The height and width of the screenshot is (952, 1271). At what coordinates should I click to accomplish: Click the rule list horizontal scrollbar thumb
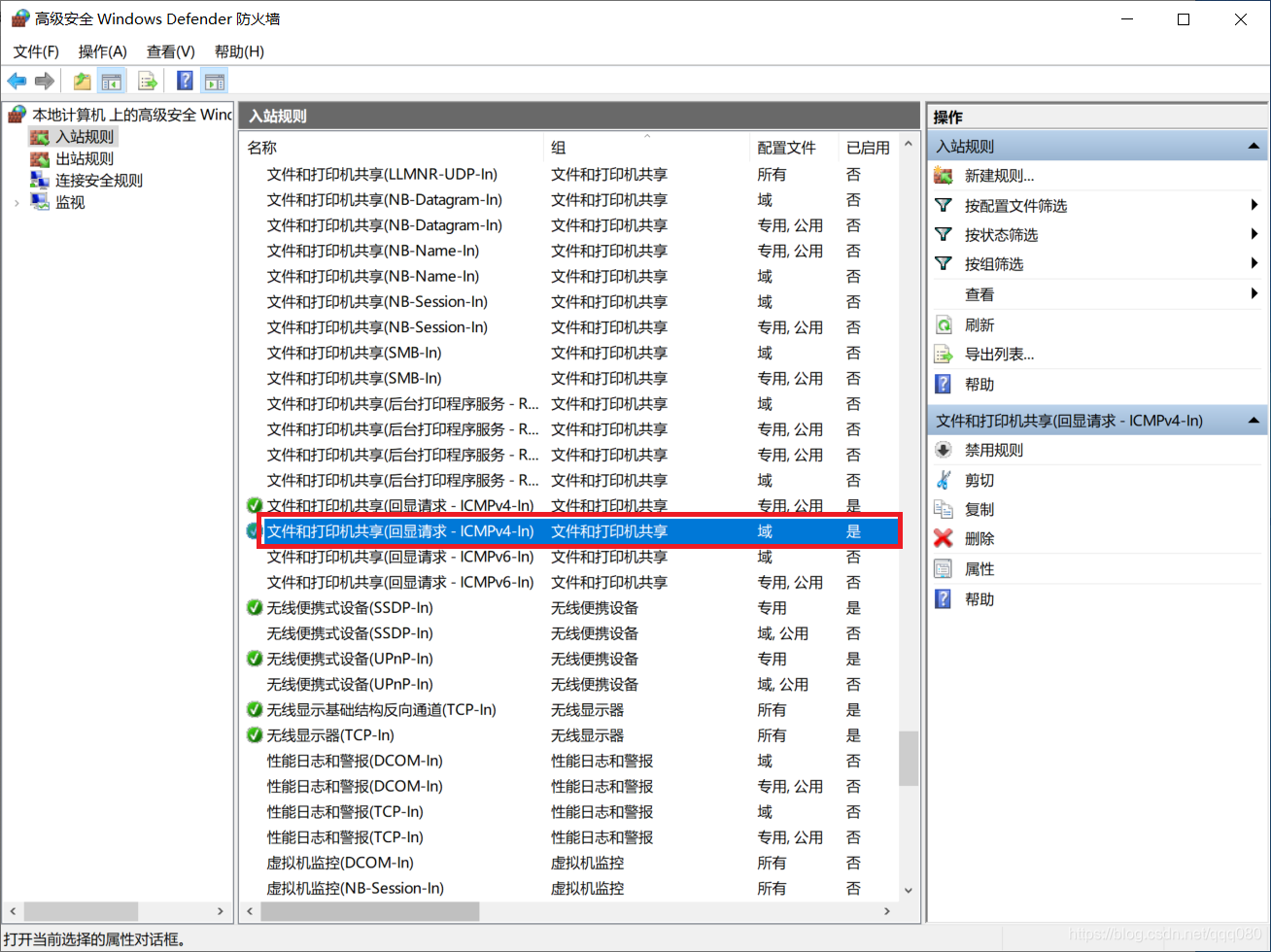point(370,911)
